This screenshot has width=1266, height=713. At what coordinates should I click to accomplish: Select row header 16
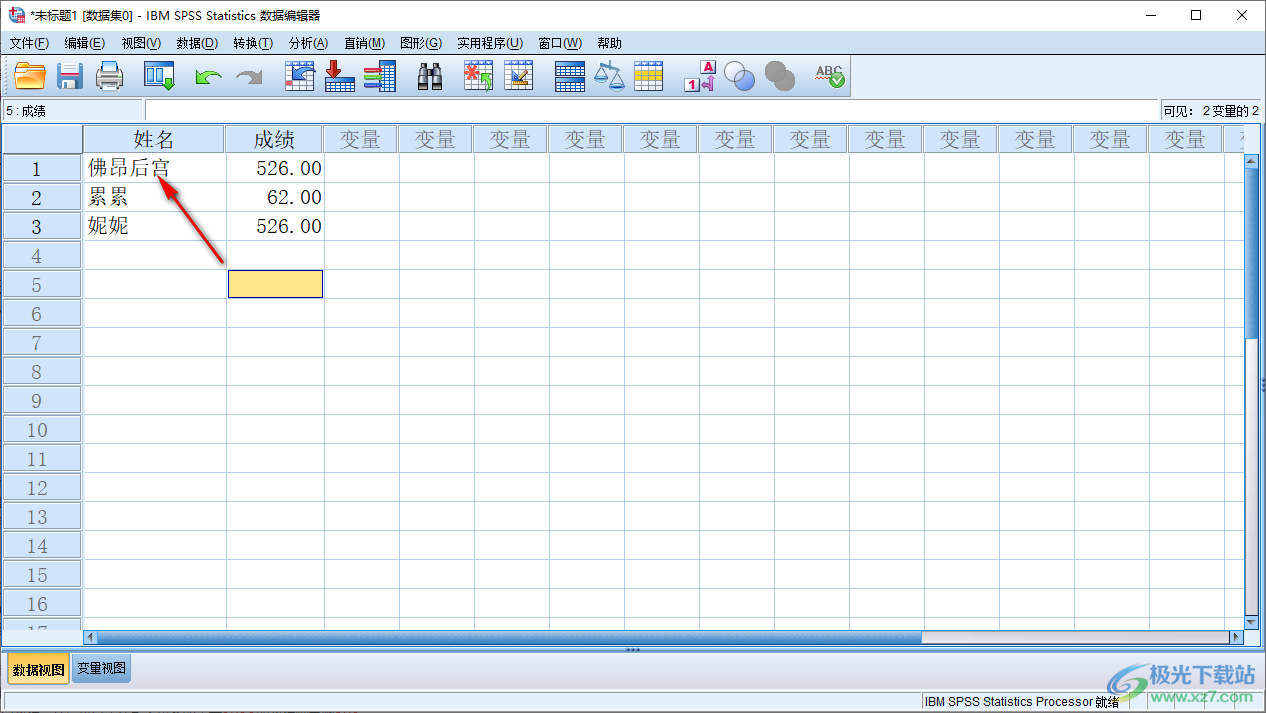click(x=42, y=604)
